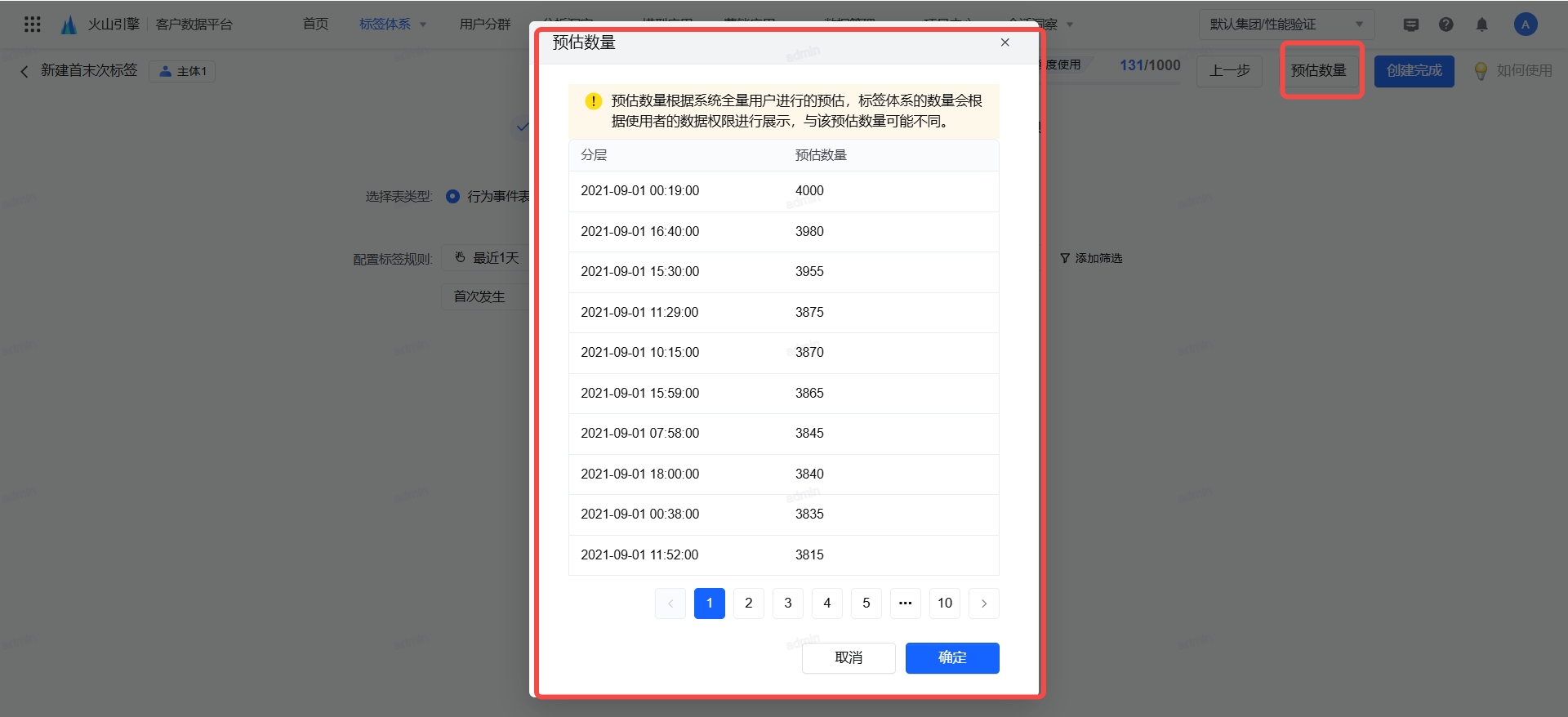Click the estimate value 3845
Screen dimensions: 1568x717
(x=809, y=434)
